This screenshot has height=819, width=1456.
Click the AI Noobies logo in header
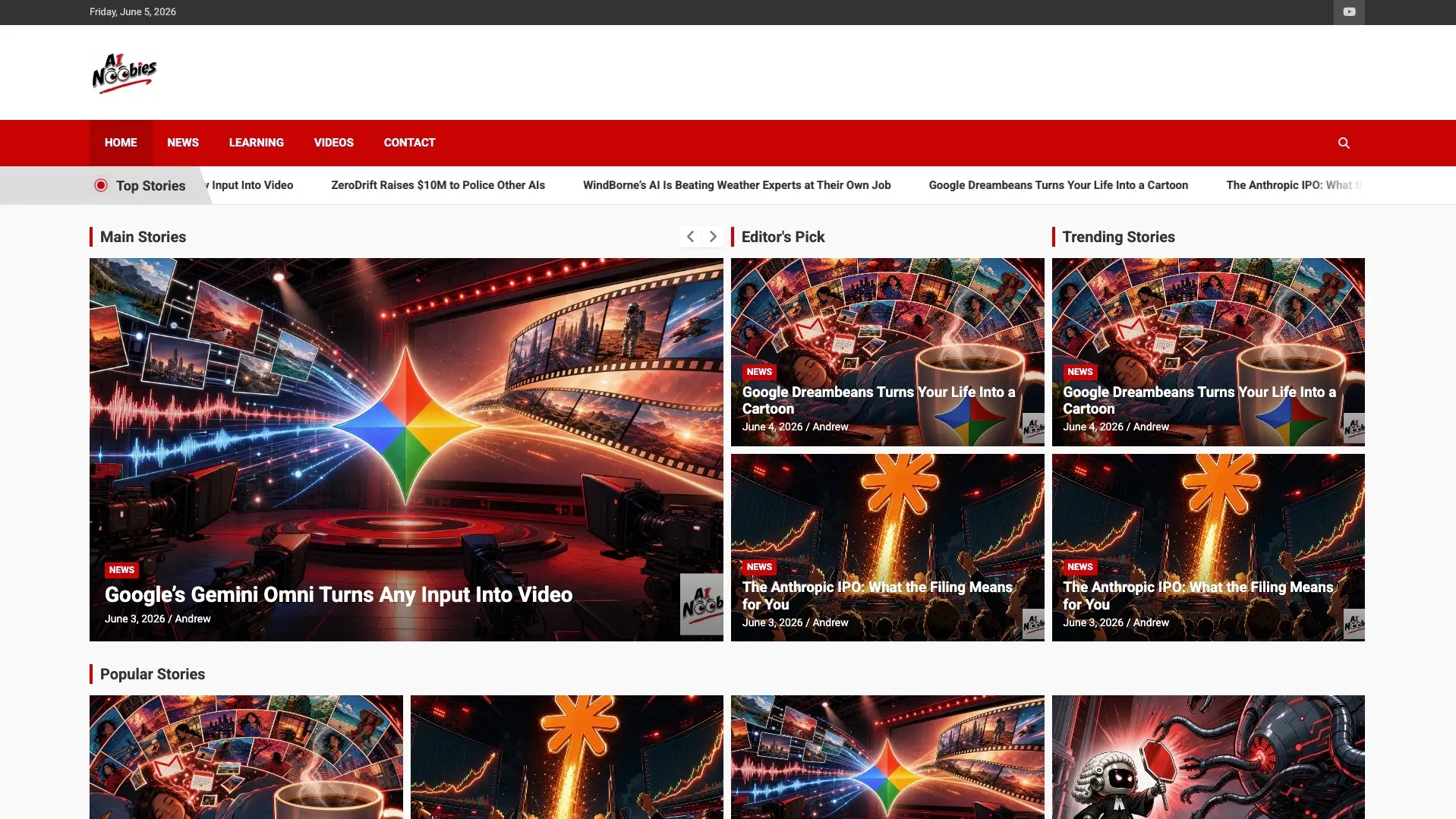pos(124,73)
